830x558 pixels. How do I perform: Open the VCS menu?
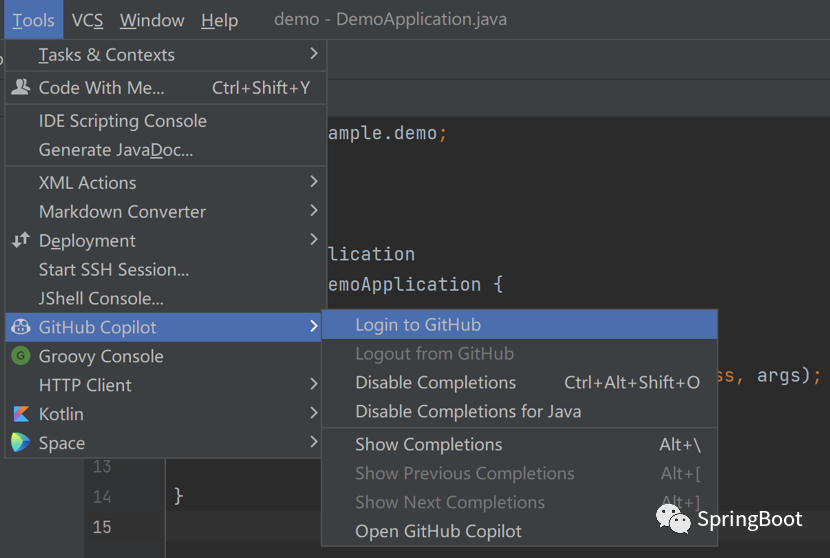87,20
